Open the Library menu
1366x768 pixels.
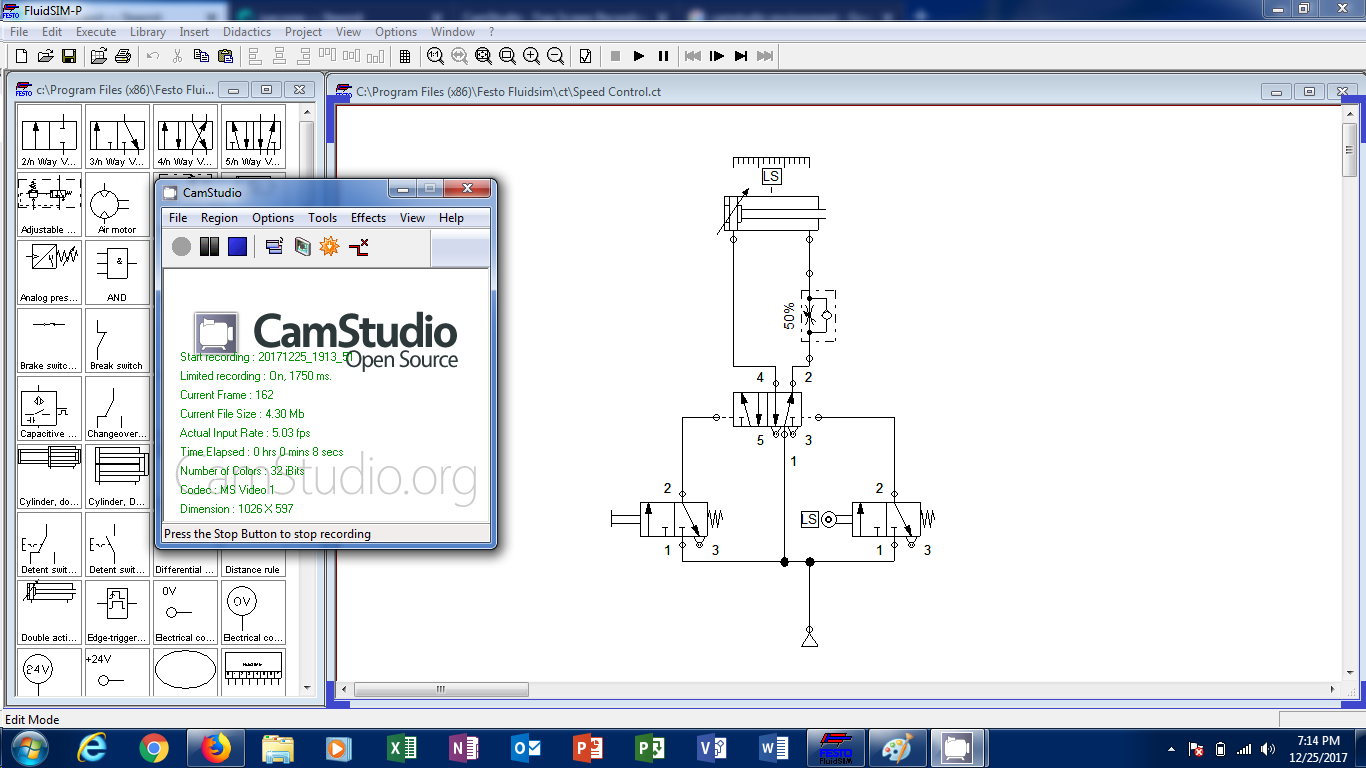pos(148,32)
